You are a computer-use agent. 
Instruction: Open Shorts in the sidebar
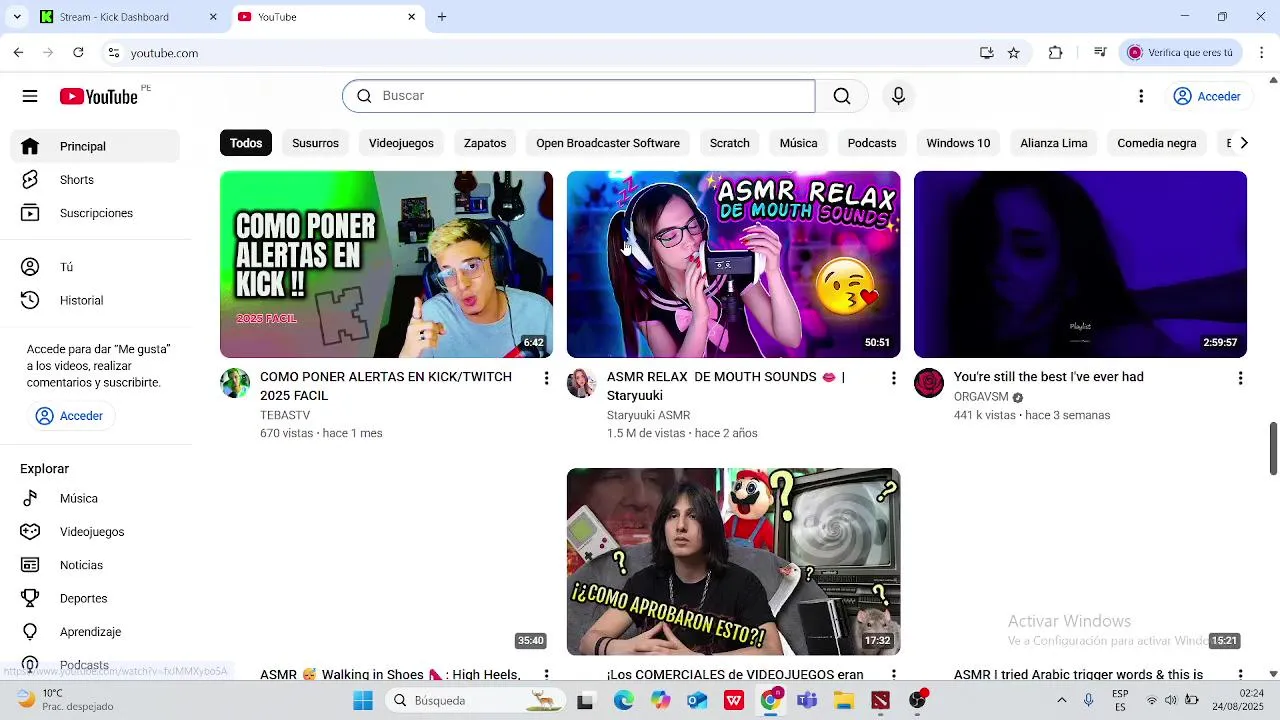[x=96, y=180]
